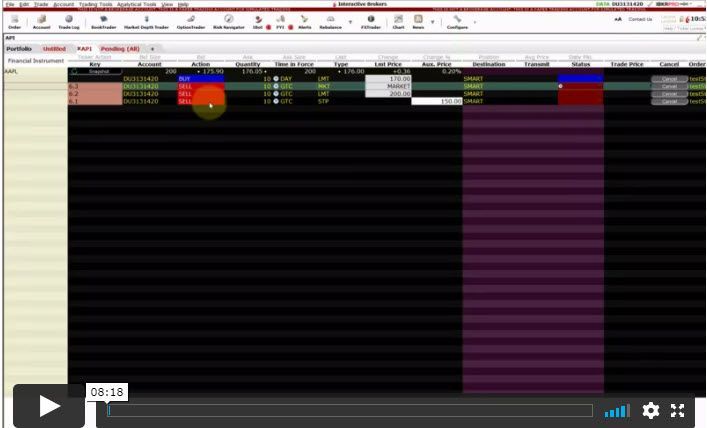Enter fullscreen on the video player
Viewport: 707px width, 428px height.
click(x=677, y=411)
